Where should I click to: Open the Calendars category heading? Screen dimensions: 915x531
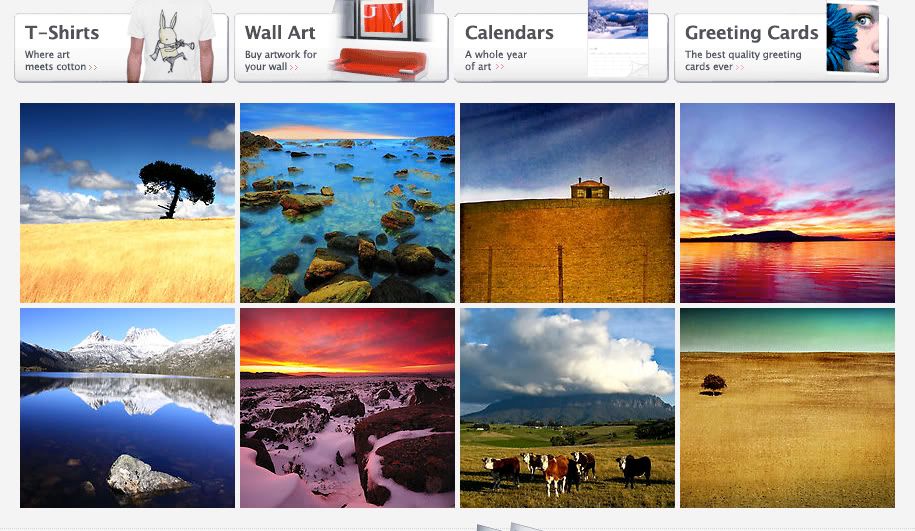(x=509, y=33)
